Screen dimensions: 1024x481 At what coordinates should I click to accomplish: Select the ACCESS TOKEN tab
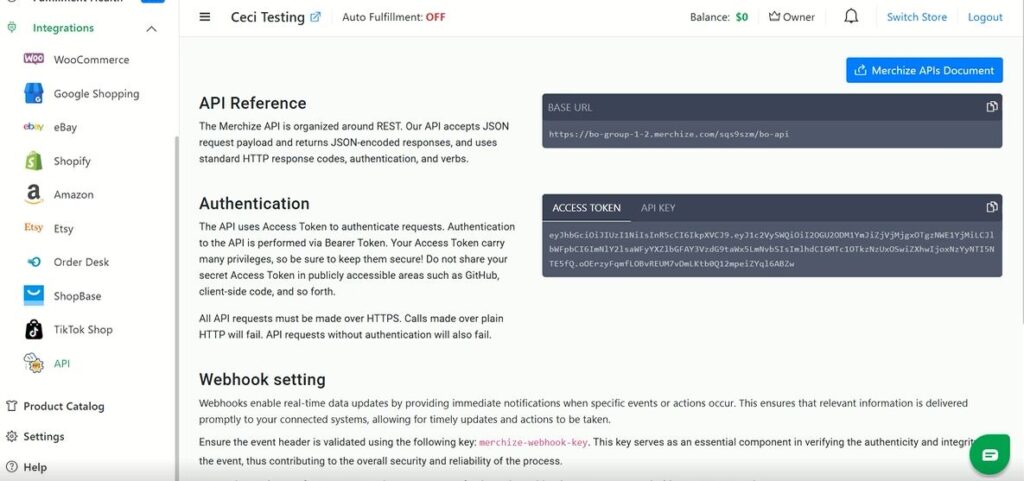tap(587, 208)
